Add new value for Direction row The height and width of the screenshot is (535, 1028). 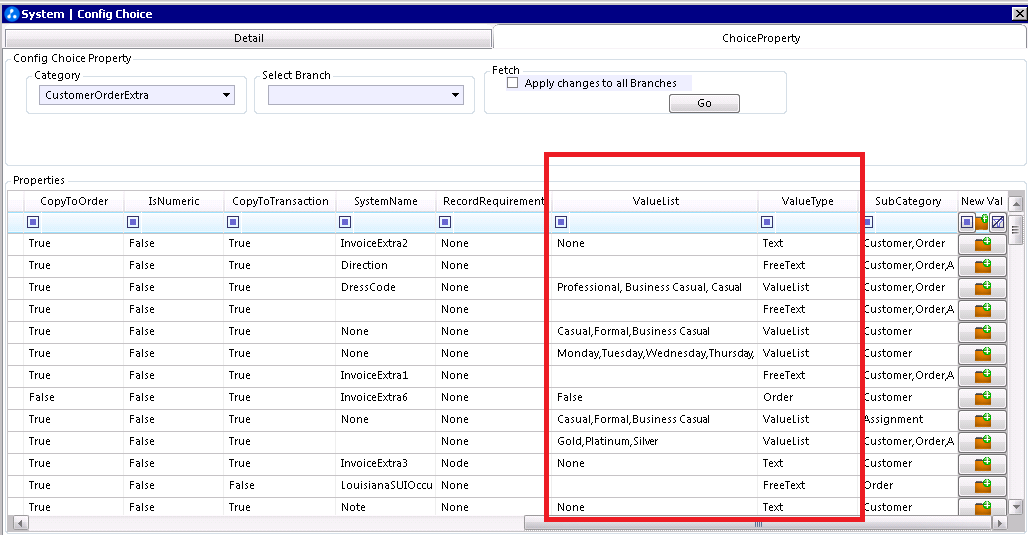982,266
